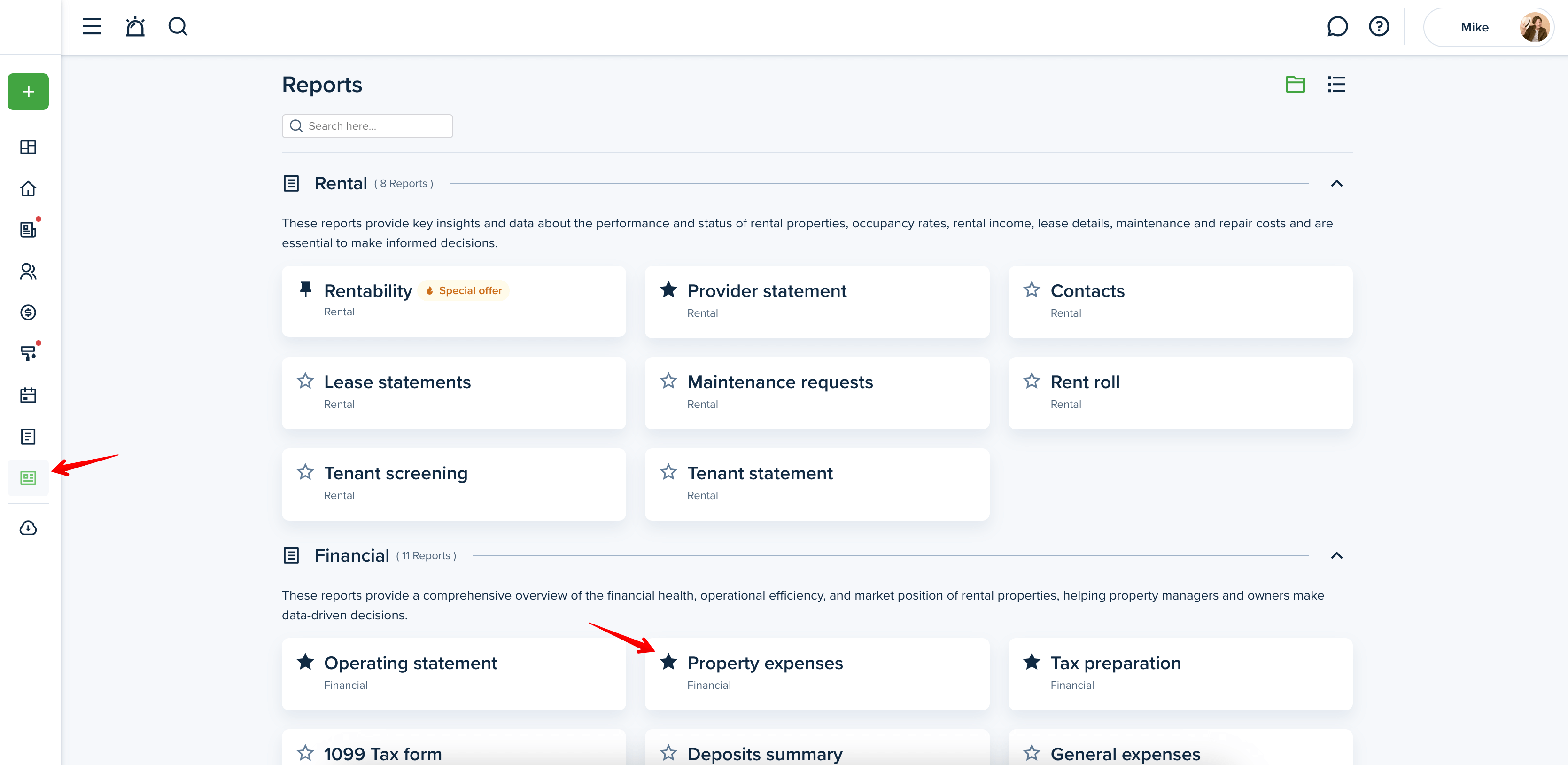Open the reports sidebar icon
The image size is (1568, 765).
coord(28,478)
